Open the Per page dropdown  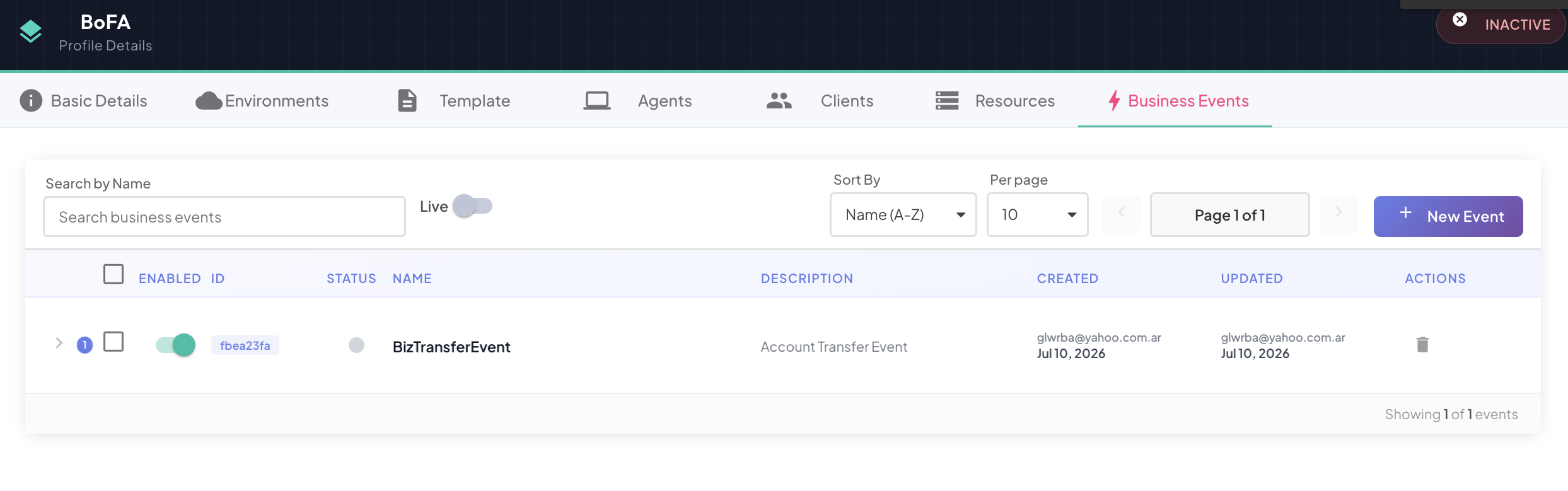click(x=1037, y=215)
